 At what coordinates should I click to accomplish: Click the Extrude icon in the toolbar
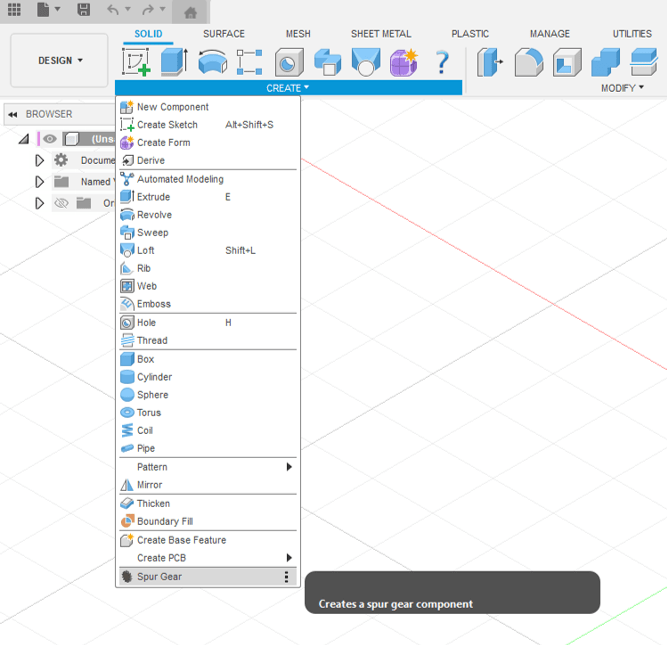click(x=174, y=62)
